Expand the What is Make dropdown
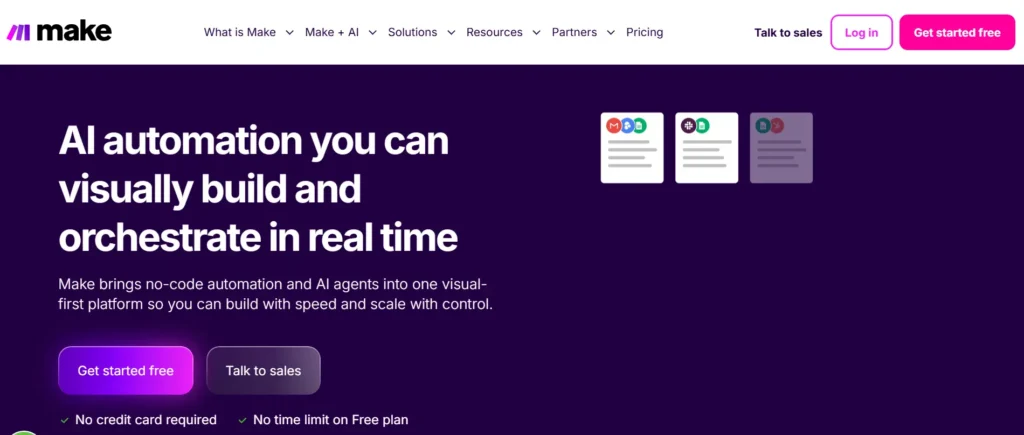Viewport: 1024px width, 435px height. (248, 32)
